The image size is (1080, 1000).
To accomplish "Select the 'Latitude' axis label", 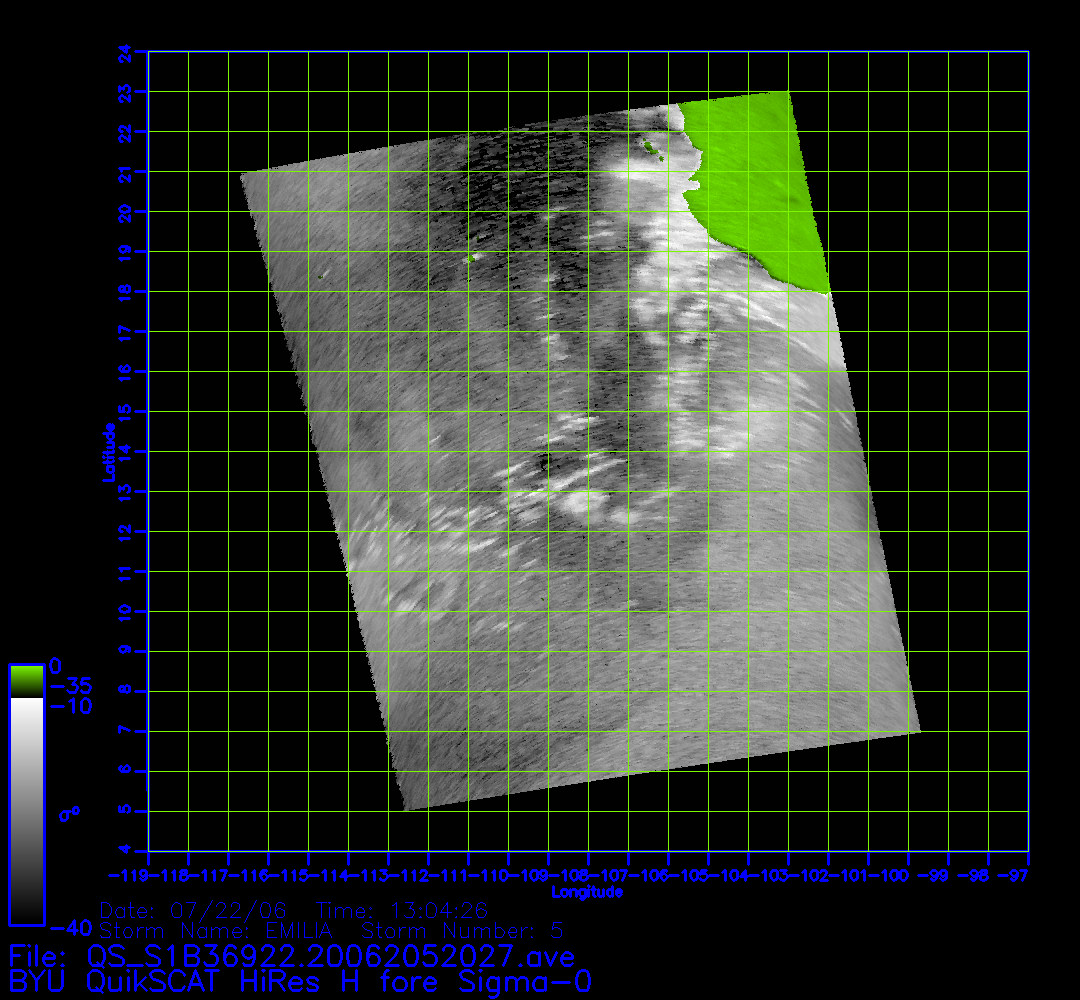I will pyautogui.click(x=108, y=451).
